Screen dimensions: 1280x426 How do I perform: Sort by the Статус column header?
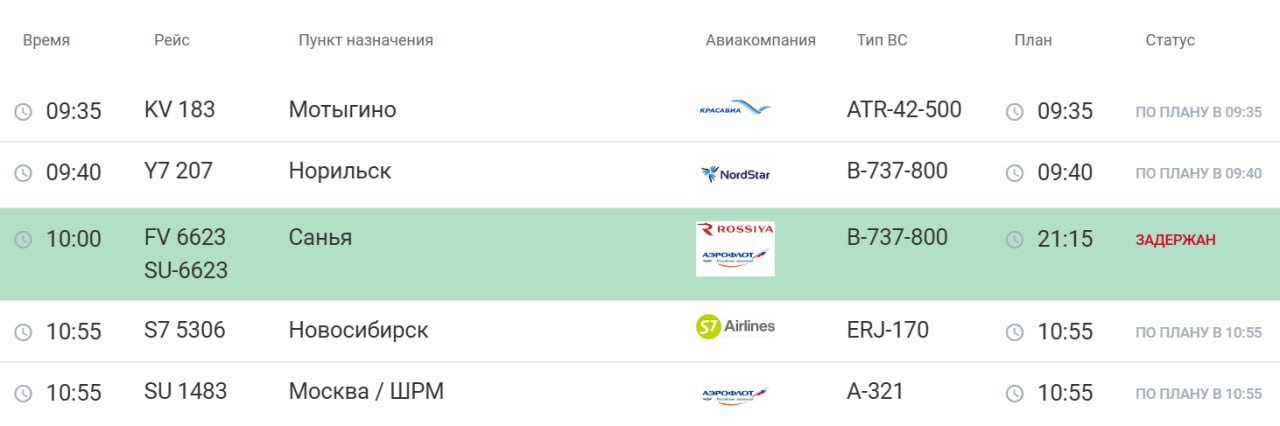[x=1170, y=41]
